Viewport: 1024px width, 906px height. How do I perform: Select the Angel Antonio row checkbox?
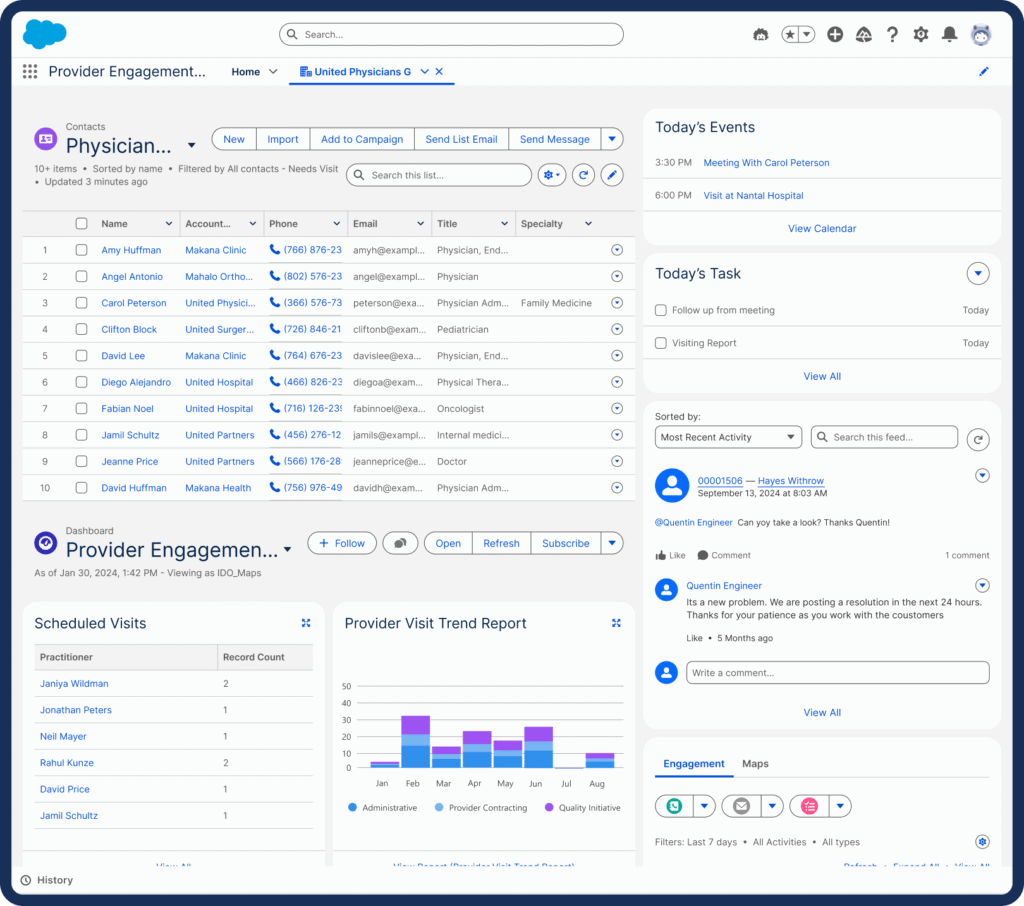point(81,276)
